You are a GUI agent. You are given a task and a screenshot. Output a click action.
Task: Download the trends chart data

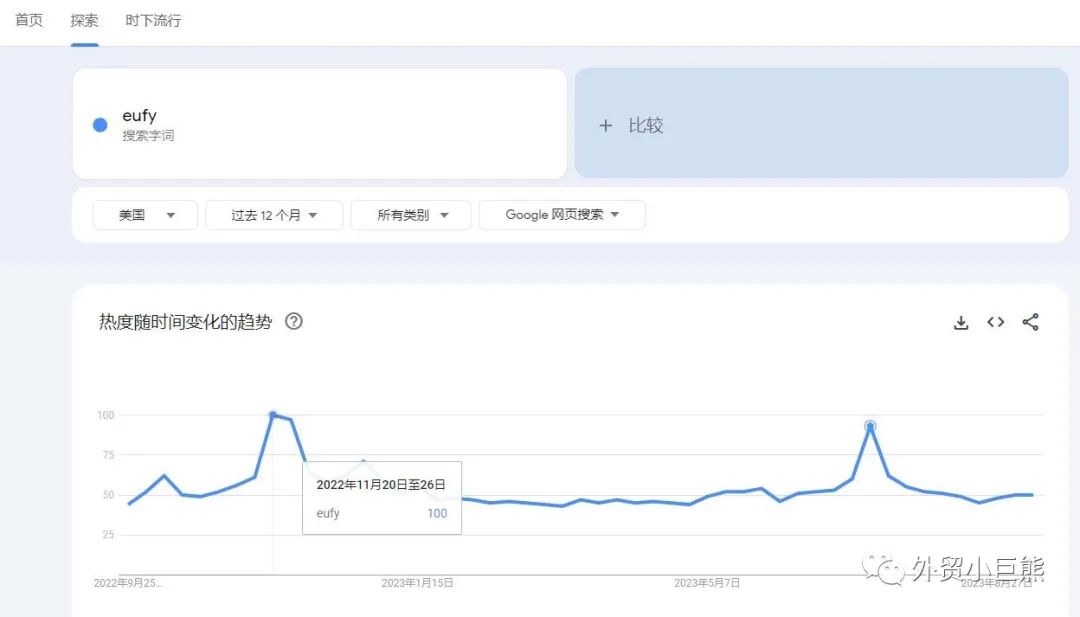point(961,322)
